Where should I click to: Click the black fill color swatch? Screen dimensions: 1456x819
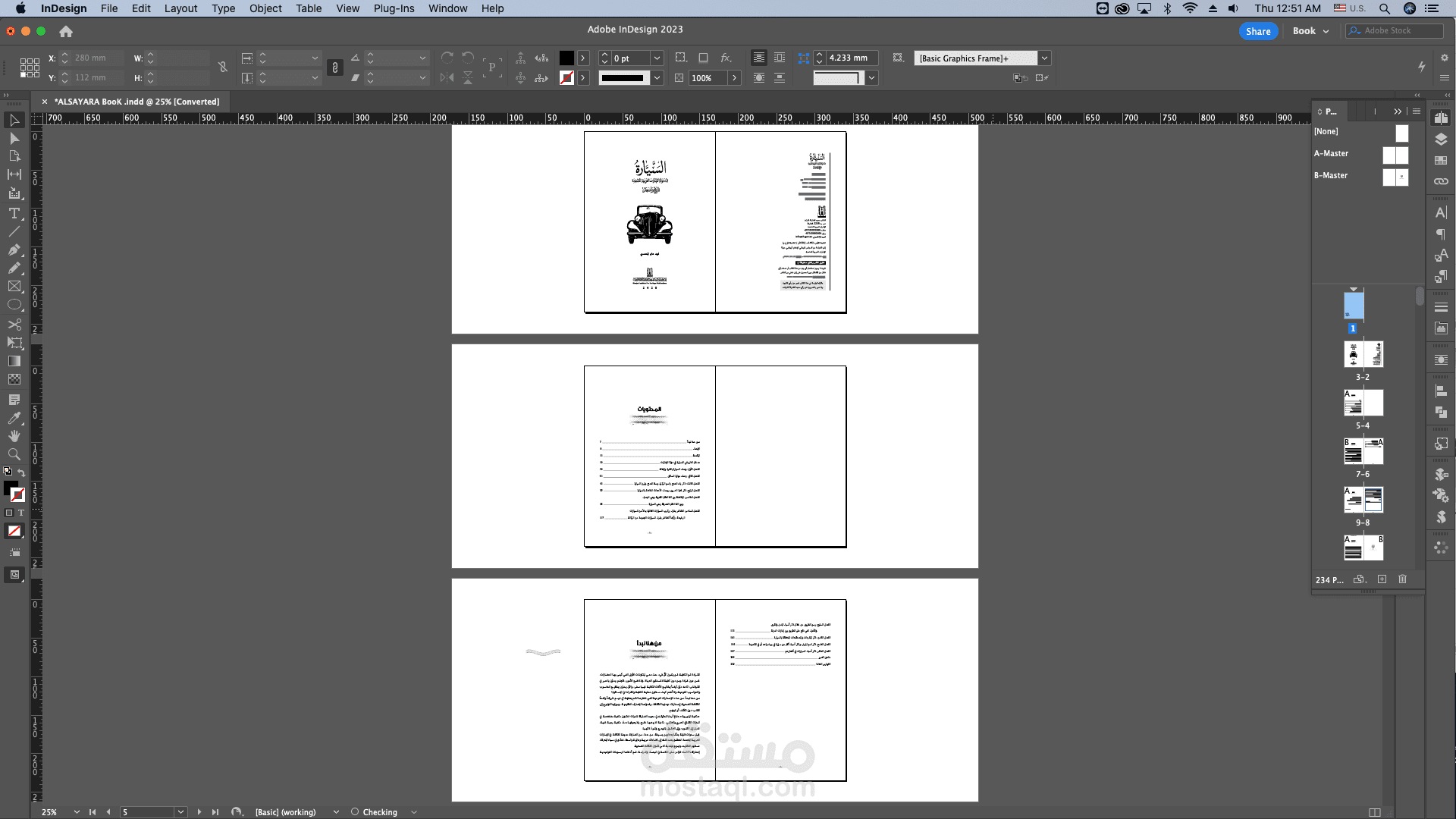[x=566, y=58]
